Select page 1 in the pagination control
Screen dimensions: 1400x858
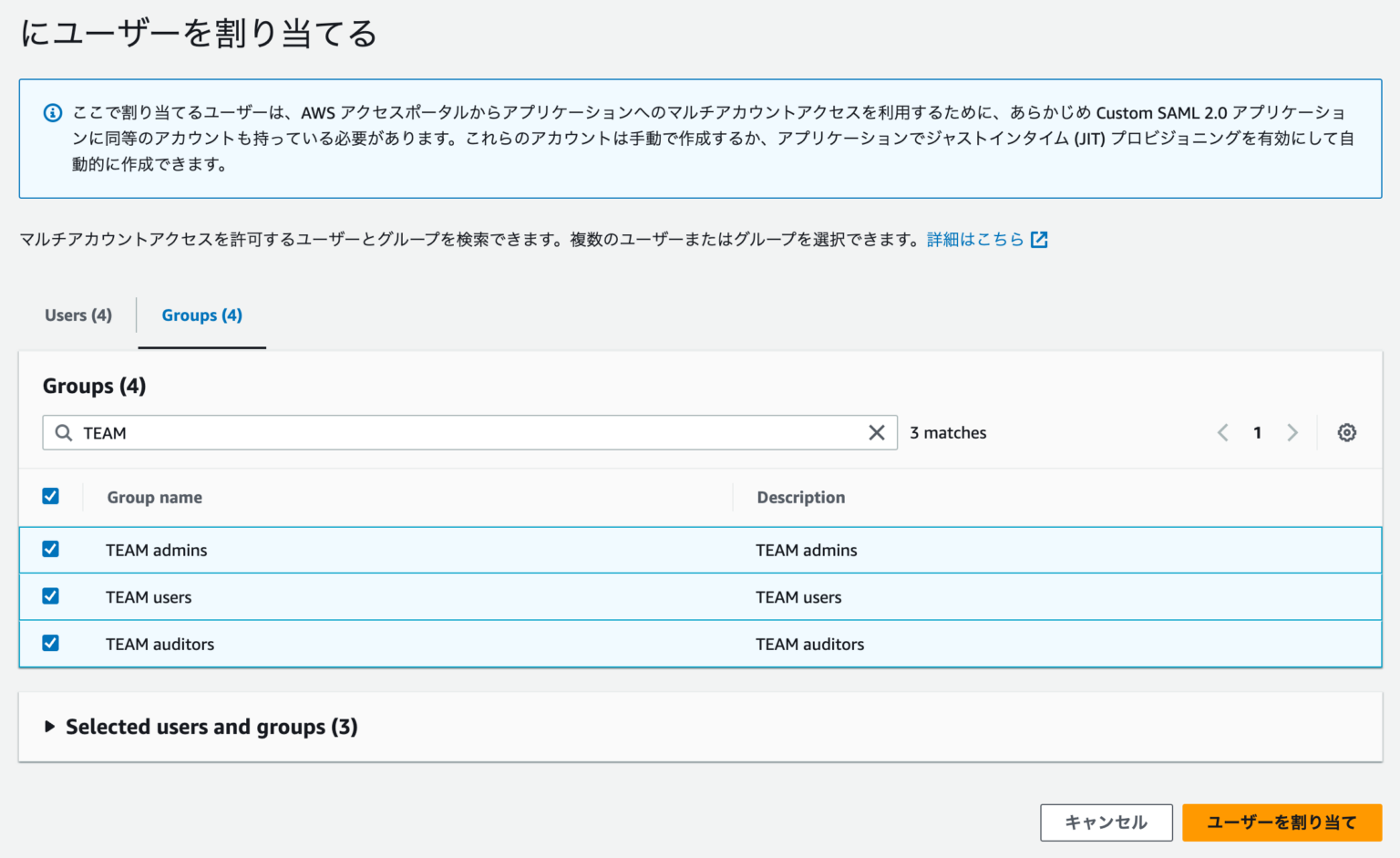coord(1258,432)
